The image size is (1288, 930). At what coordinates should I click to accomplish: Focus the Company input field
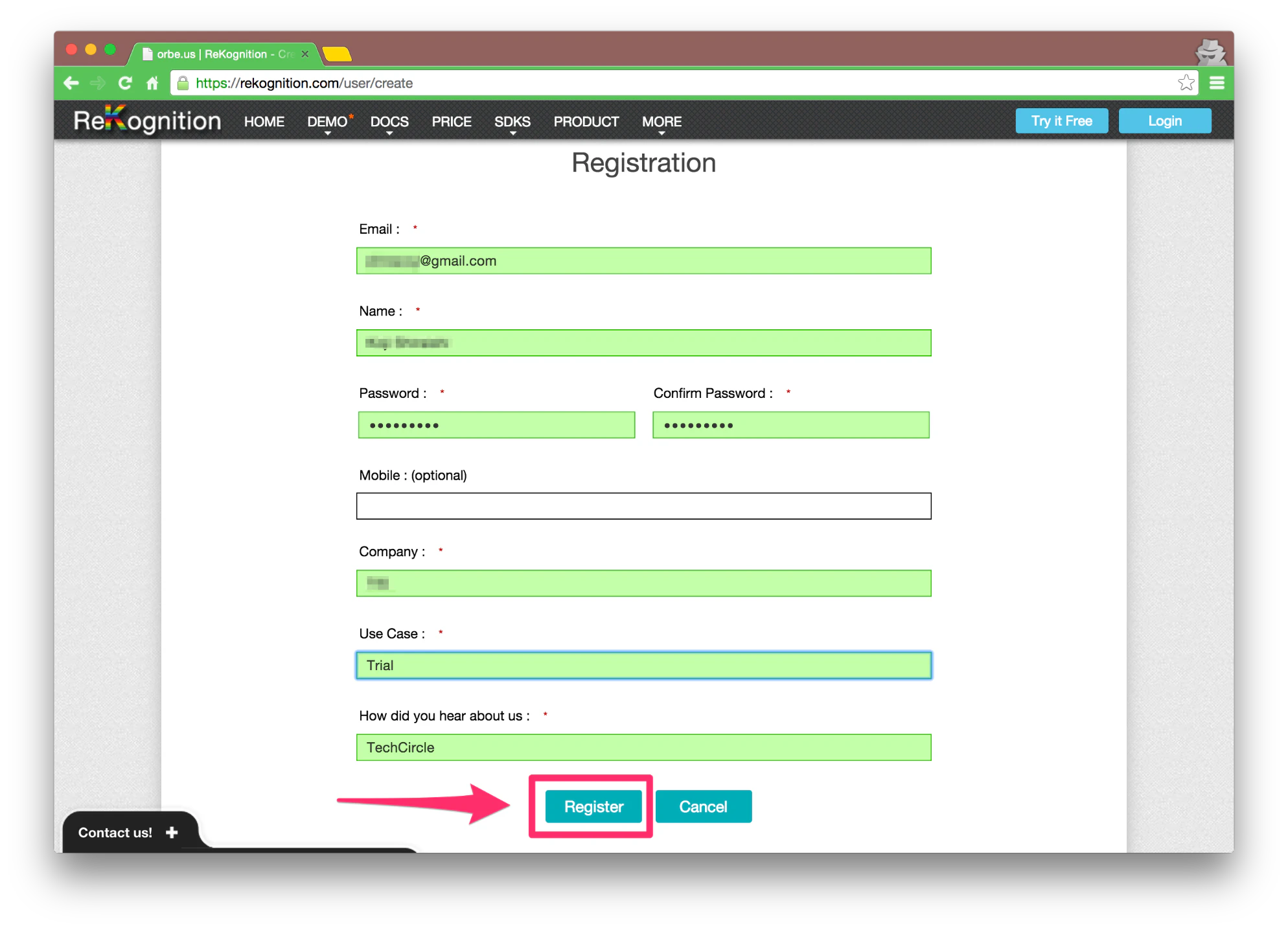(x=643, y=583)
